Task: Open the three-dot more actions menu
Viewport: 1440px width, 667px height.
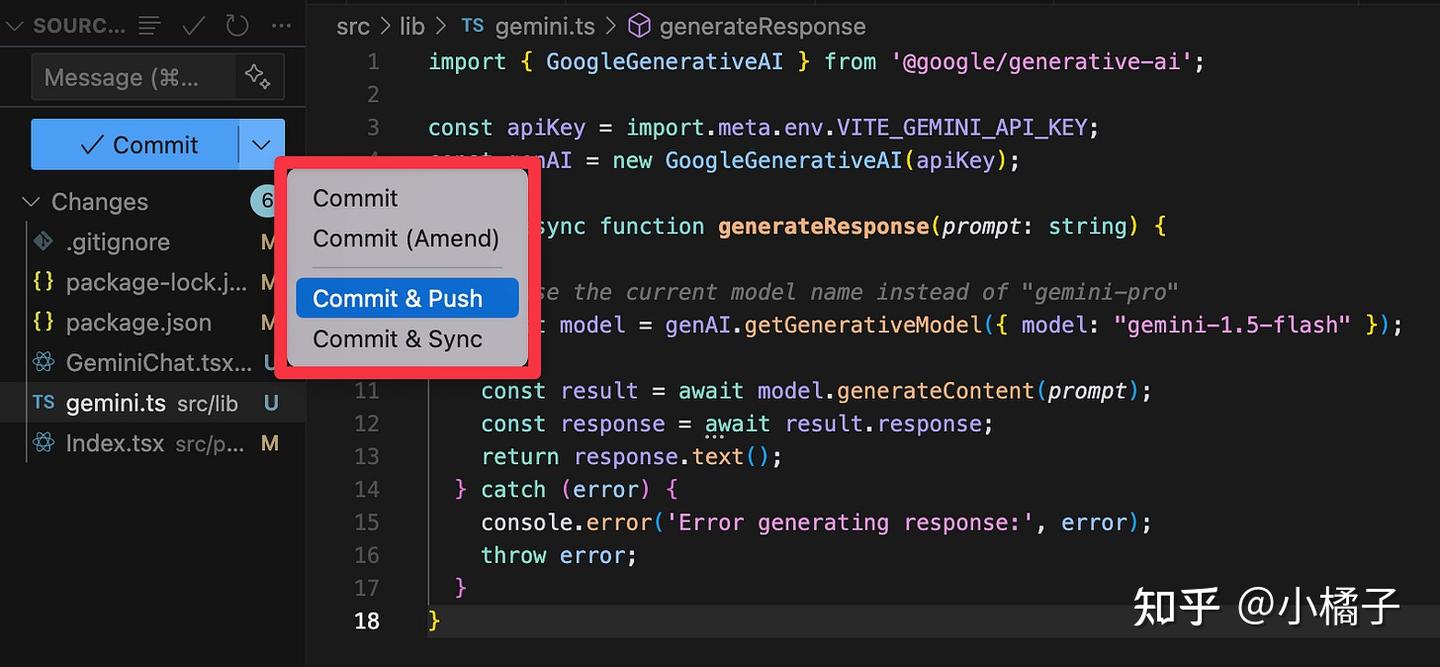Action: pyautogui.click(x=281, y=26)
